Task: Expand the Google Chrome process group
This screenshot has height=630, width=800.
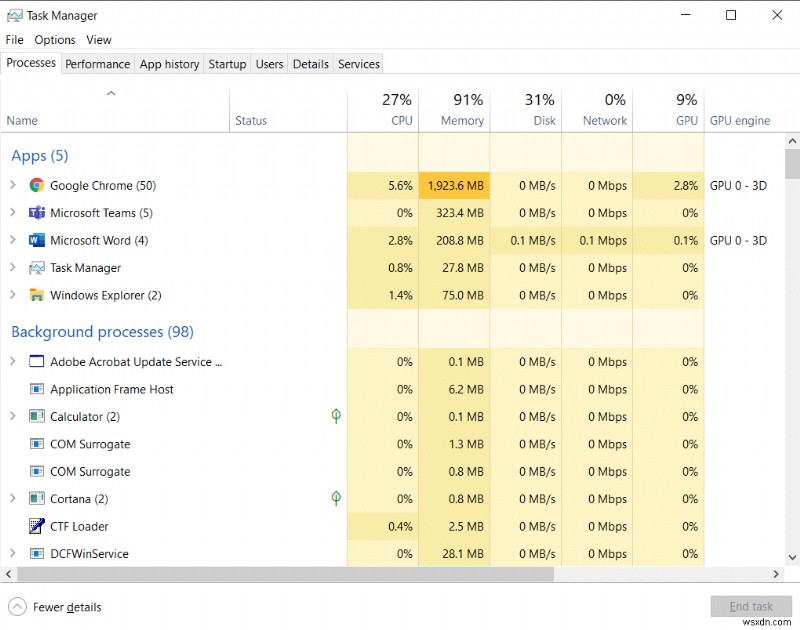Action: click(14, 185)
